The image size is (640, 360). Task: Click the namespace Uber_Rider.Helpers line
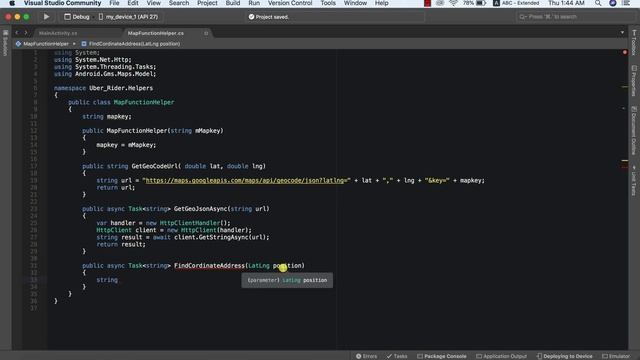[103, 88]
